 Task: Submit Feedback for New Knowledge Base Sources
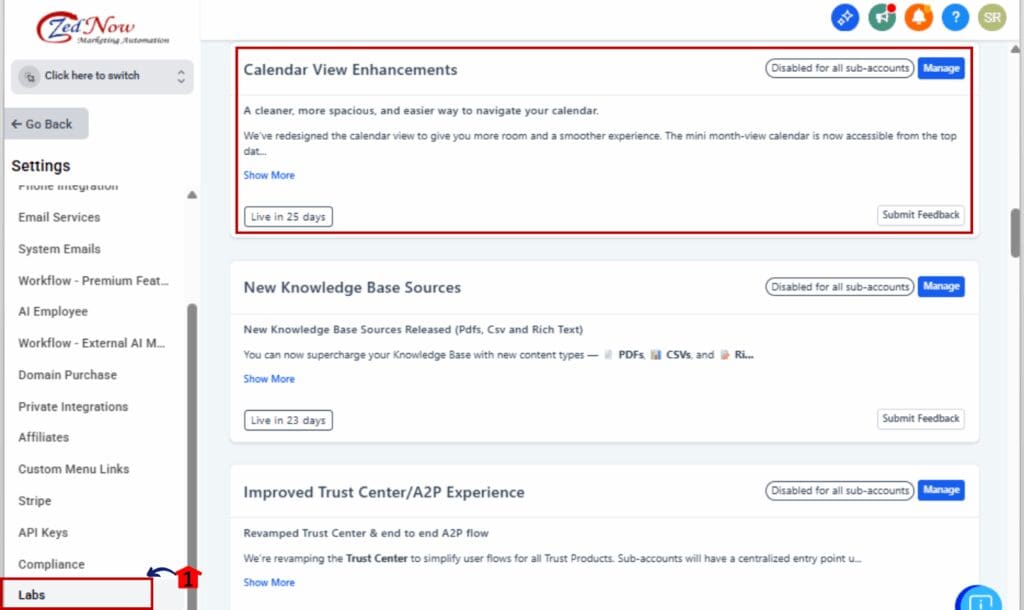(920, 418)
